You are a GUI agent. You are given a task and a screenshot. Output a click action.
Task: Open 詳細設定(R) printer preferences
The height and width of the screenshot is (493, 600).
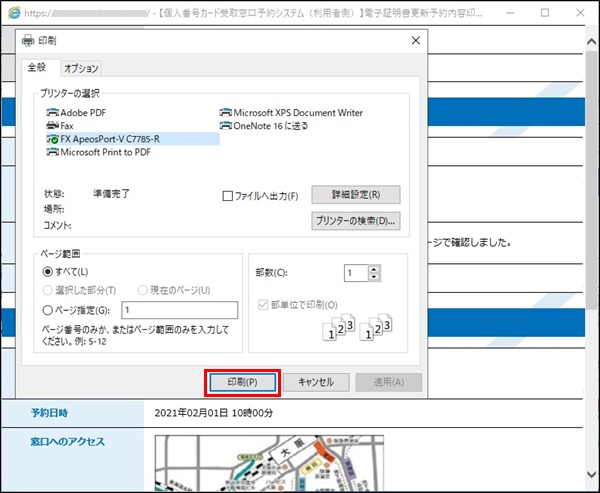[x=355, y=195]
